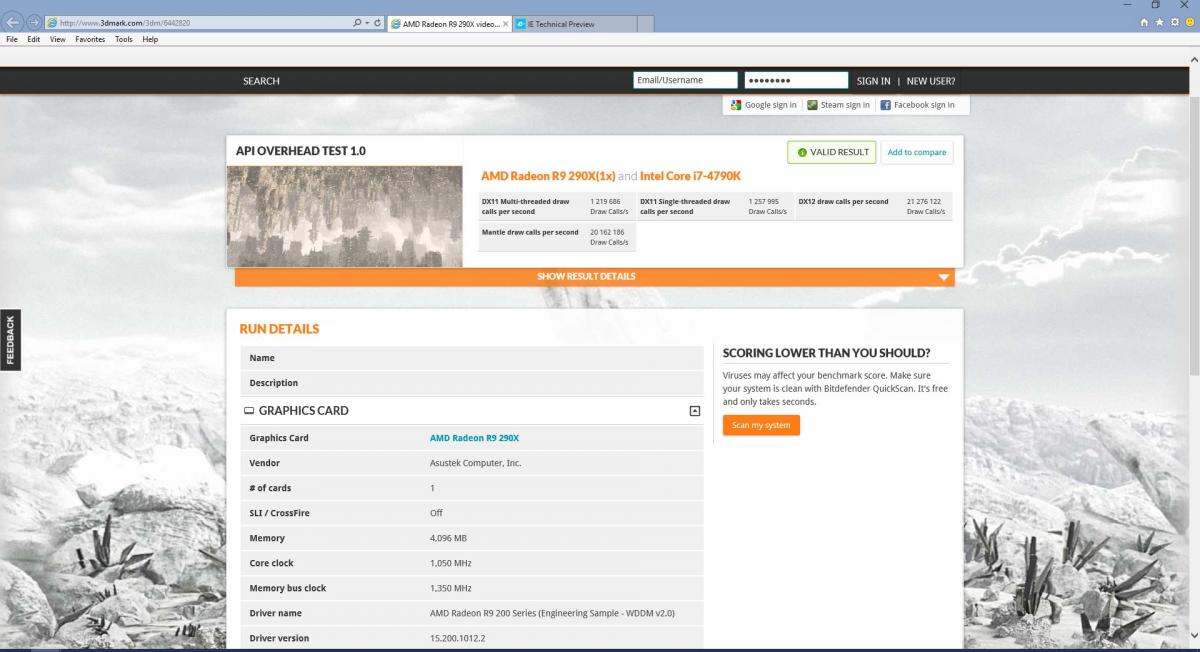Image resolution: width=1200 pixels, height=652 pixels.
Task: Open the View menu
Action: tap(58, 39)
